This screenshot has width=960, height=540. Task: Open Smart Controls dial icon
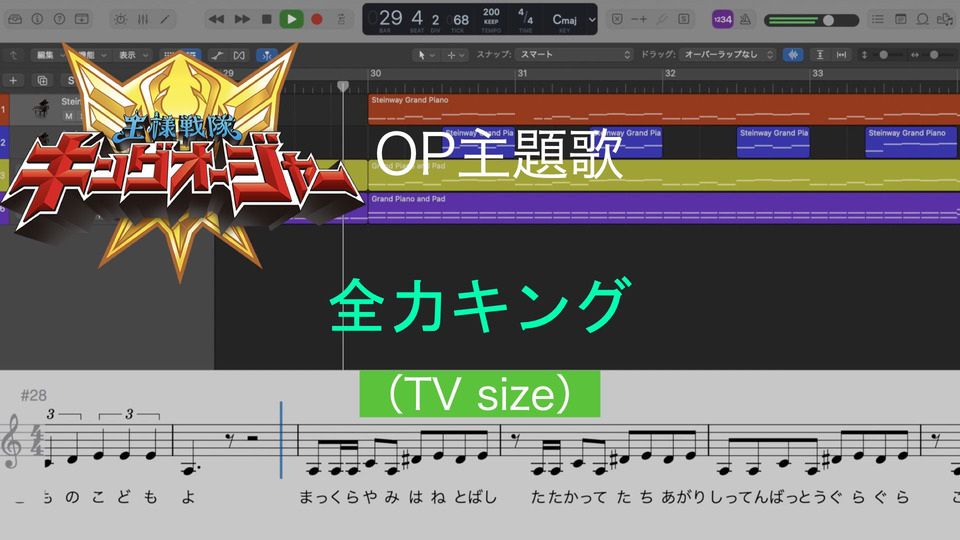click(121, 19)
